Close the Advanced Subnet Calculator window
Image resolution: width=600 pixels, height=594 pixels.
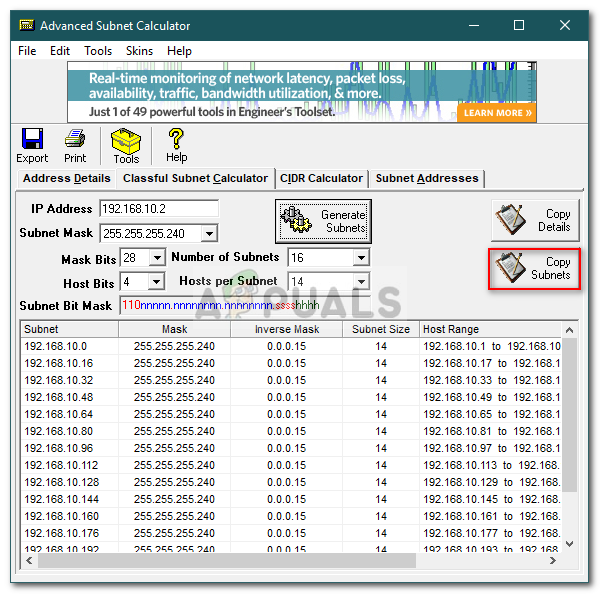565,26
